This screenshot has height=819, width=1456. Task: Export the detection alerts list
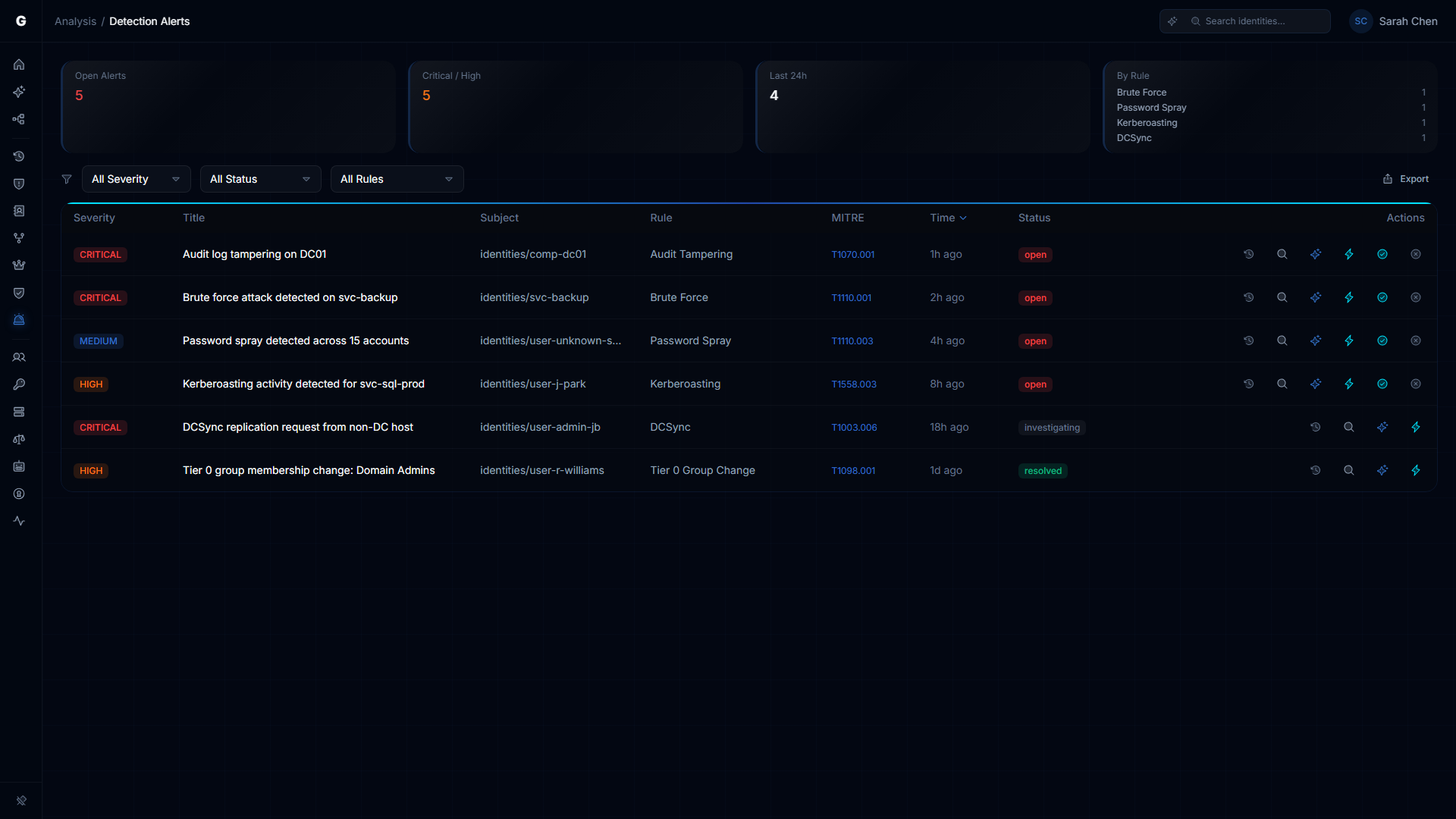(1405, 179)
